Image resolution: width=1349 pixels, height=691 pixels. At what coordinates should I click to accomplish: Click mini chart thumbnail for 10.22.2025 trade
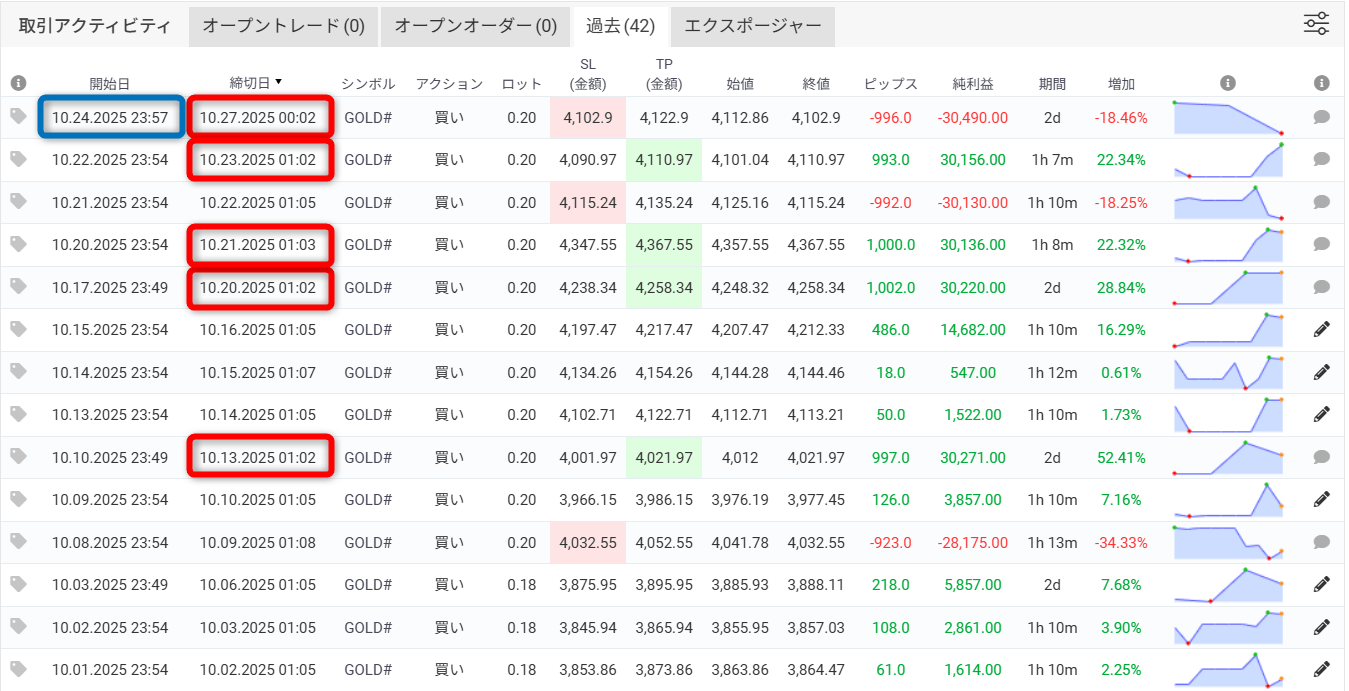click(x=1228, y=160)
